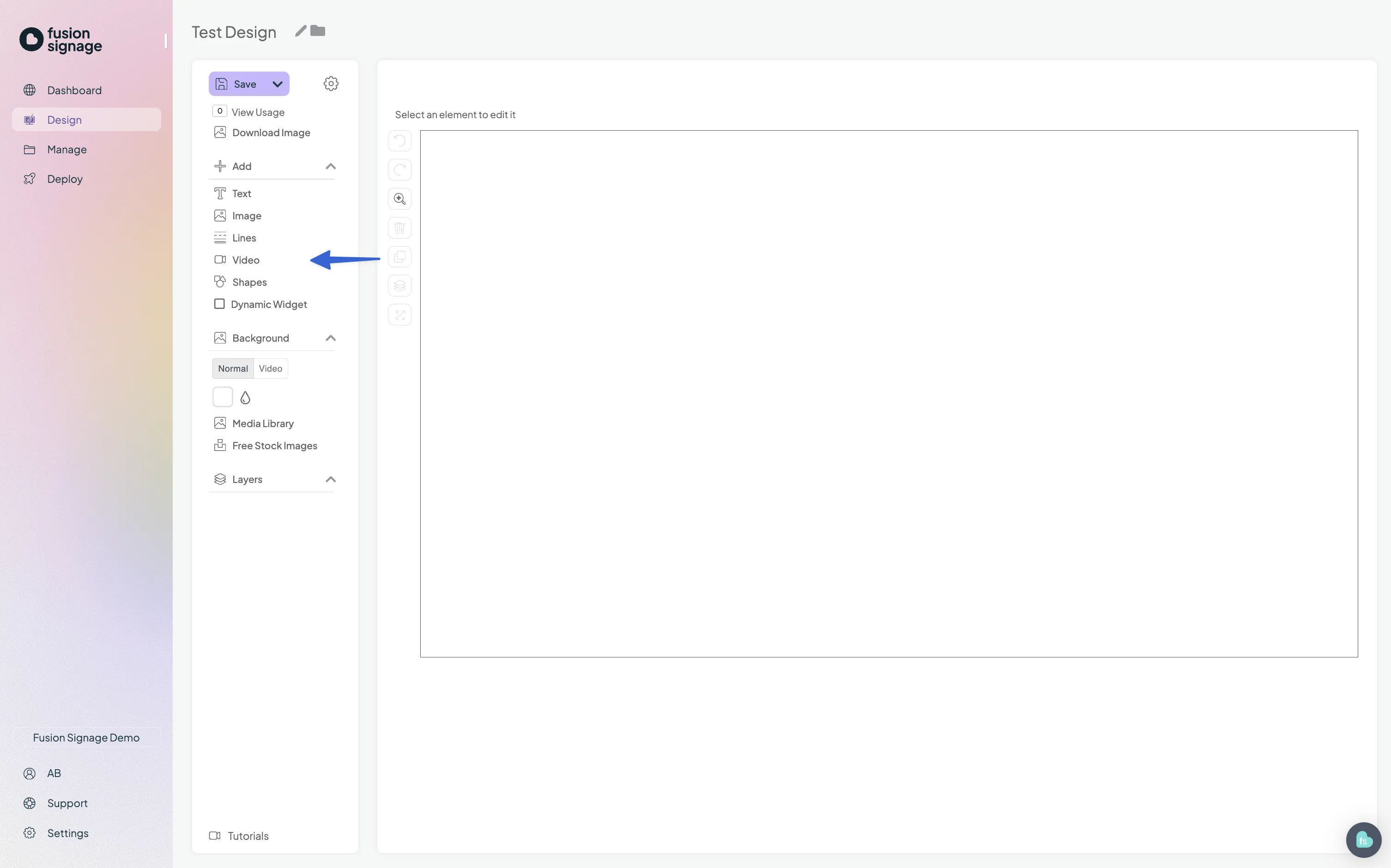Open the Design menu item
1391x868 pixels.
click(86, 120)
